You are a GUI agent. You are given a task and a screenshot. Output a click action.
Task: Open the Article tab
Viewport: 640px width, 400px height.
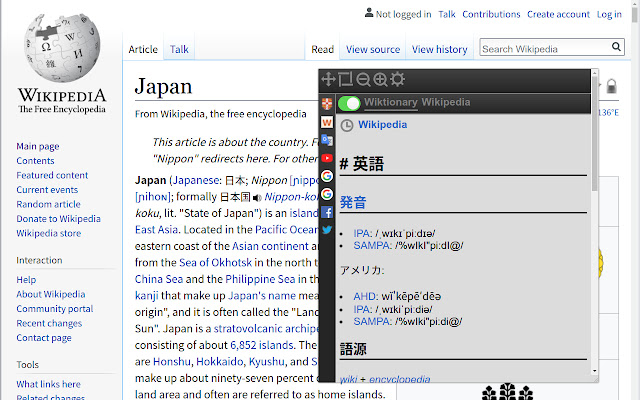pos(143,49)
